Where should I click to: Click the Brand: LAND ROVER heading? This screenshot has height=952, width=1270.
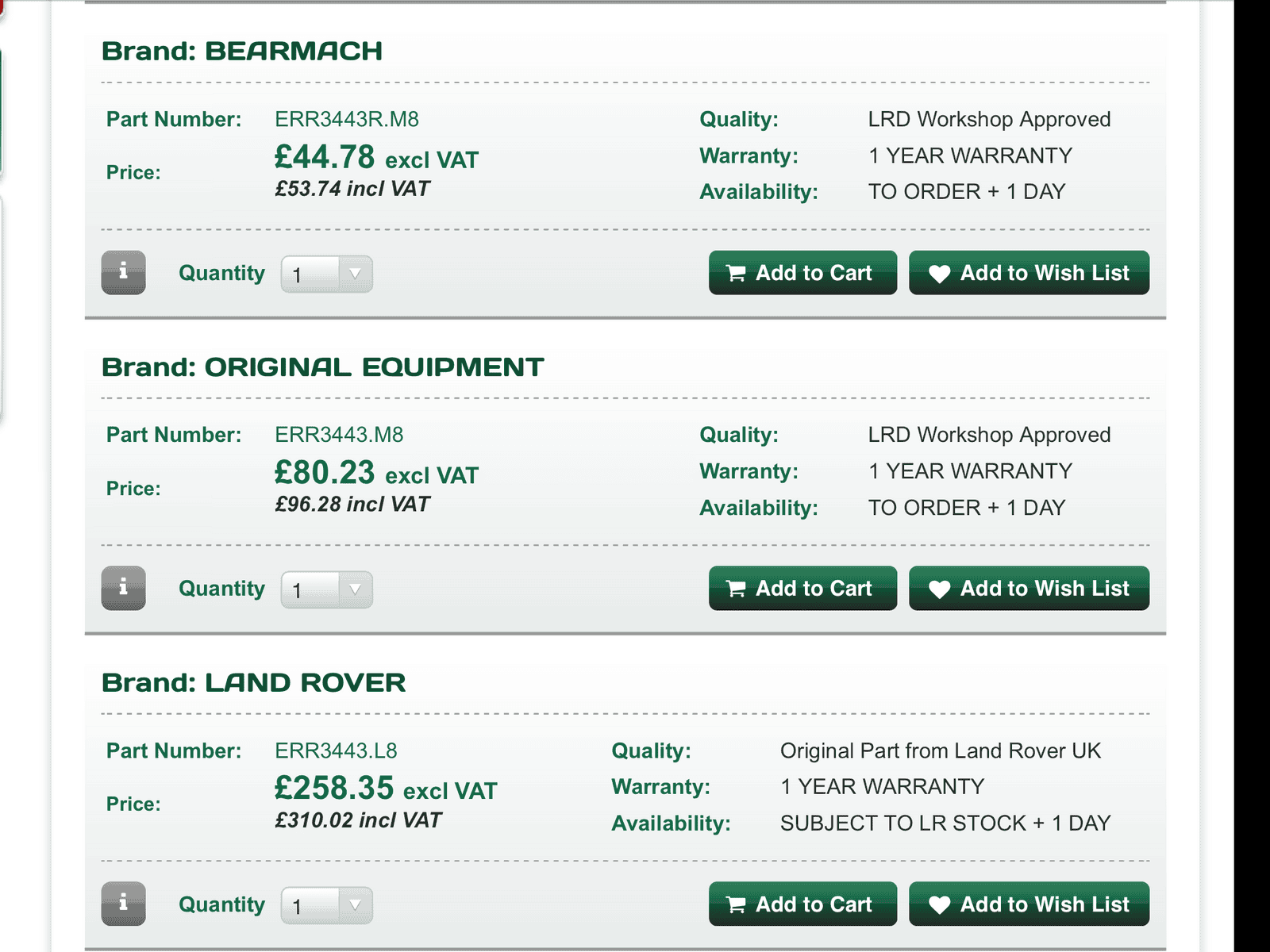254,683
